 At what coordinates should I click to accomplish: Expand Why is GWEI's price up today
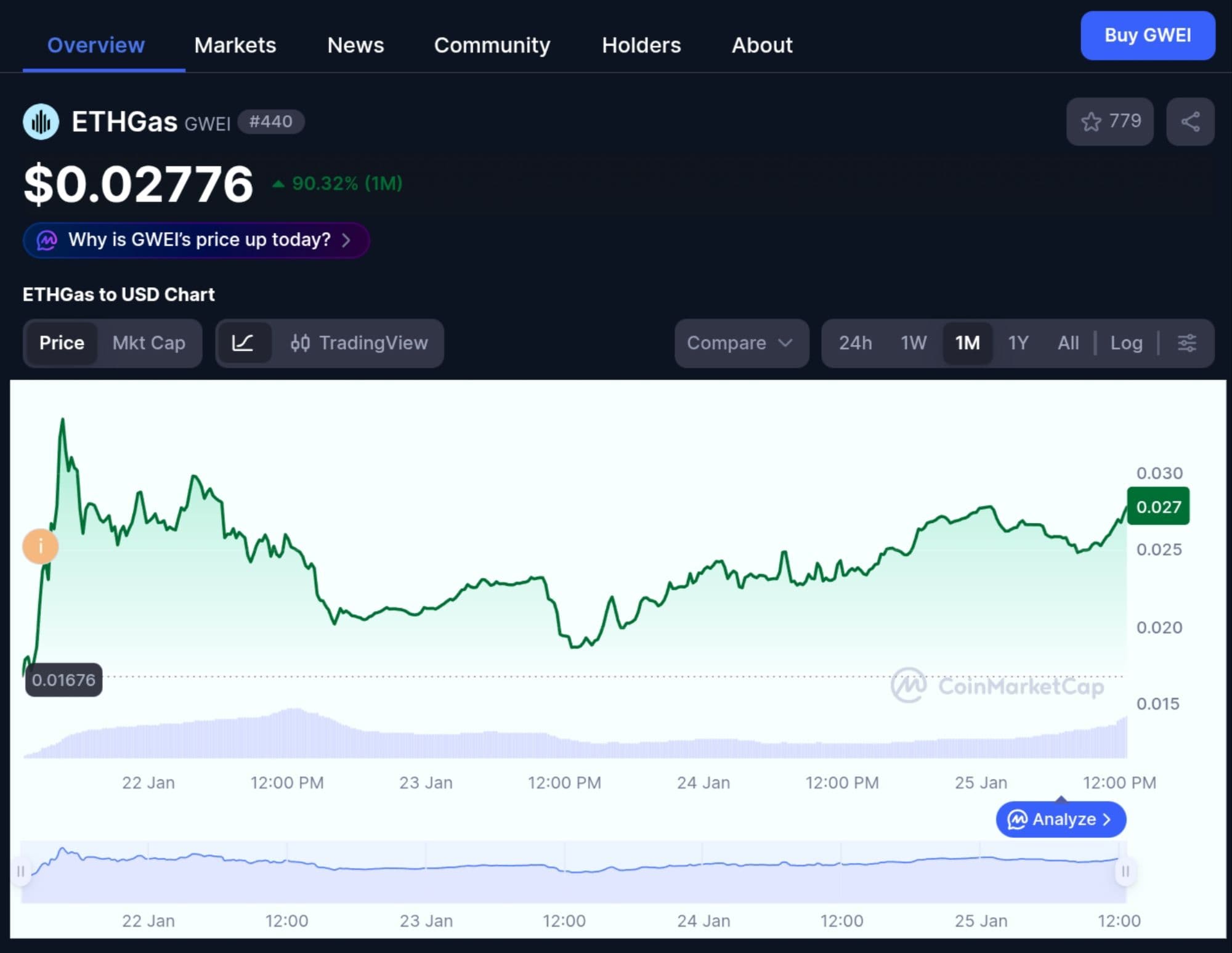coord(196,240)
